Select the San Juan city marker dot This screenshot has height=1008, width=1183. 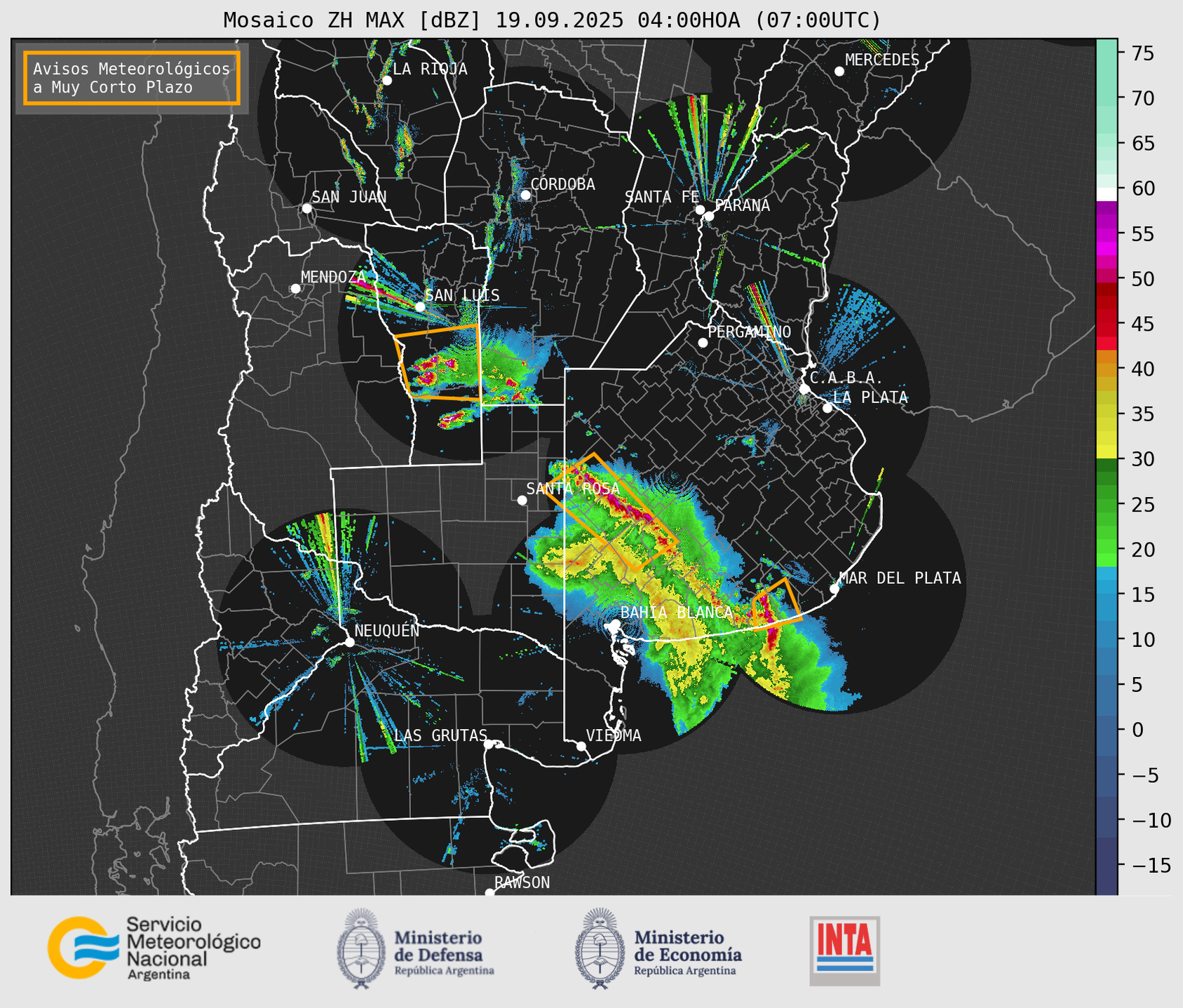coord(306,208)
